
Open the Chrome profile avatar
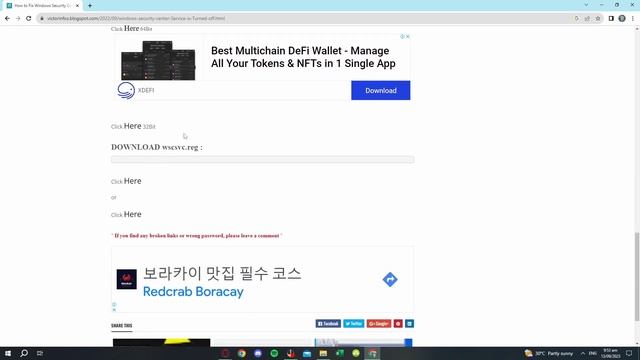[x=622, y=18]
